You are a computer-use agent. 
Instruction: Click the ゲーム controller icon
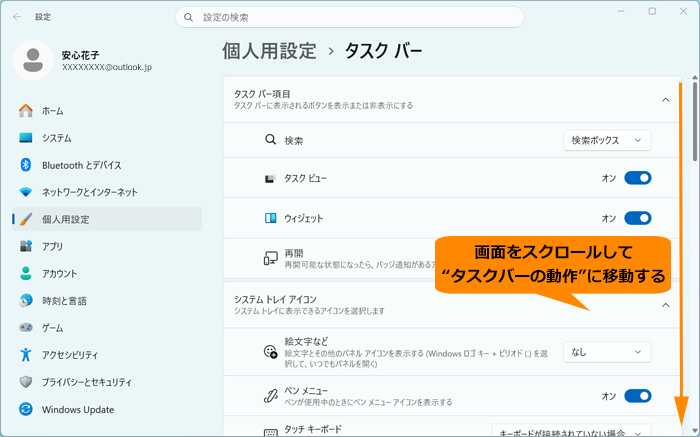pyautogui.click(x=26, y=328)
